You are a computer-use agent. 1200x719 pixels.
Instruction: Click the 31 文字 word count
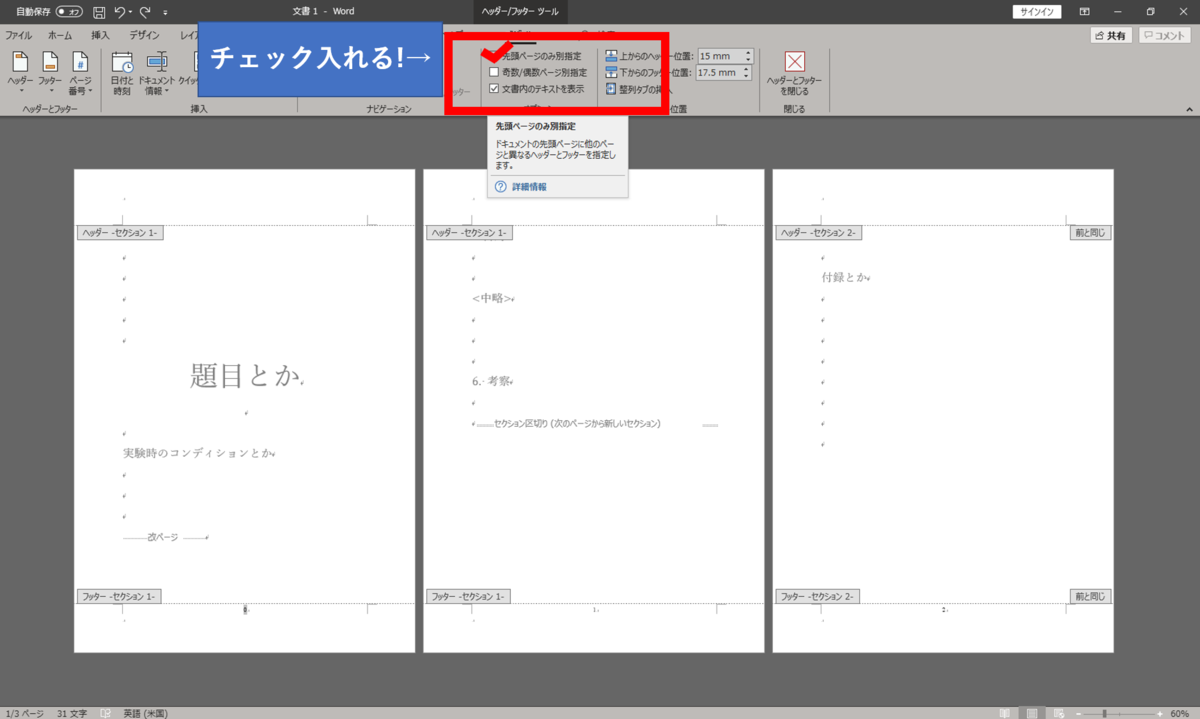click(x=71, y=713)
